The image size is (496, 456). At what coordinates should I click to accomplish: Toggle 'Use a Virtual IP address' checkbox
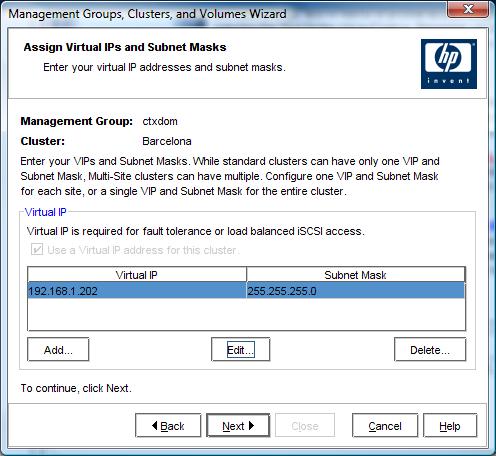point(37,249)
